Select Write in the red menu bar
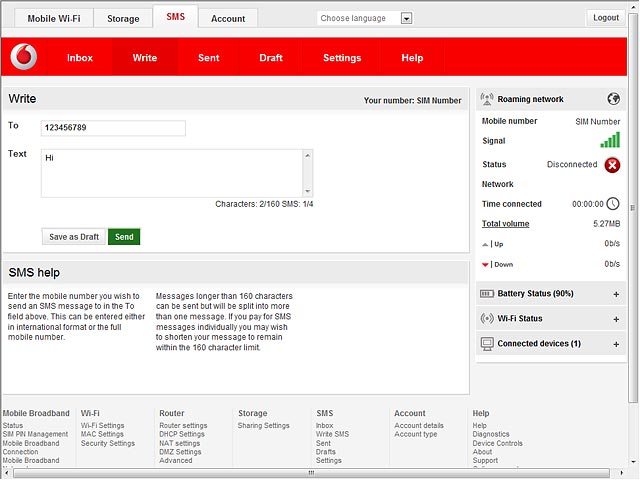Image resolution: width=640 pixels, height=480 pixels. point(144,58)
